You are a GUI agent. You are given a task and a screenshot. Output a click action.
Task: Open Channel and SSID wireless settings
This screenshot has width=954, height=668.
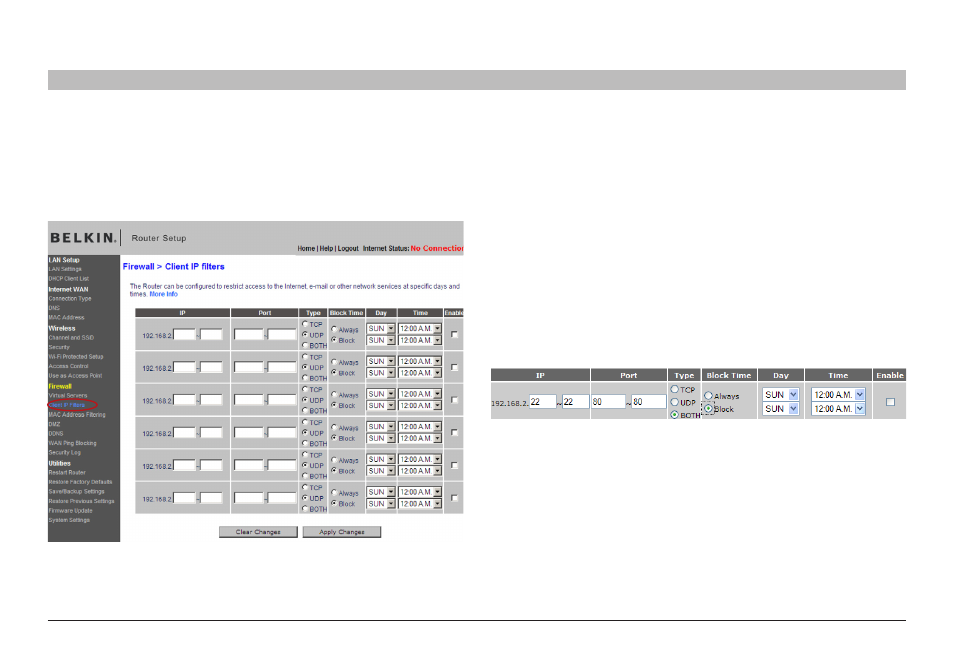(x=71, y=338)
